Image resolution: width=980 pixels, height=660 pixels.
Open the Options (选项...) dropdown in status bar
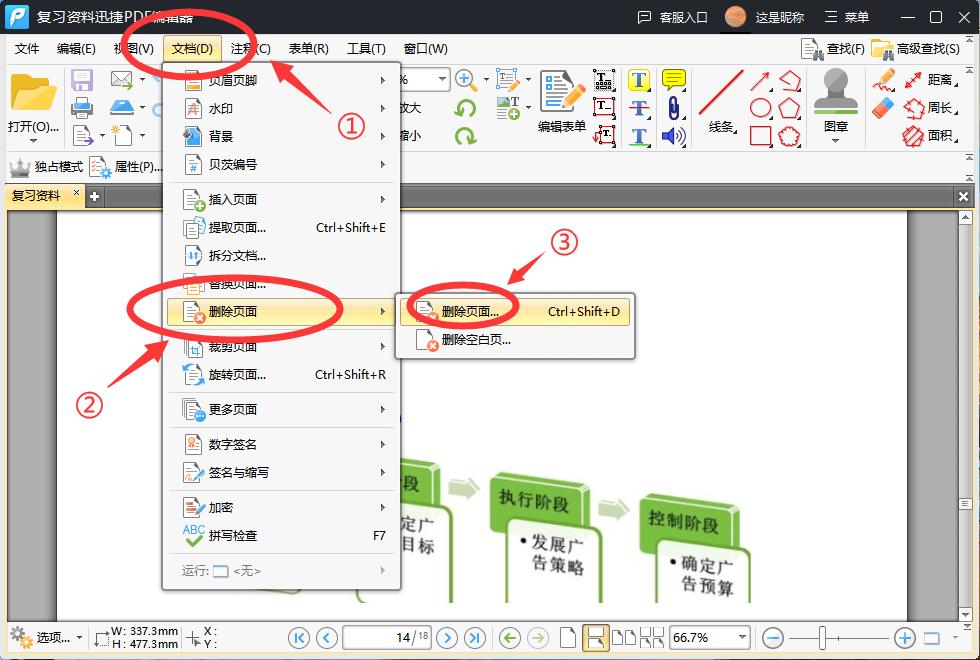46,638
